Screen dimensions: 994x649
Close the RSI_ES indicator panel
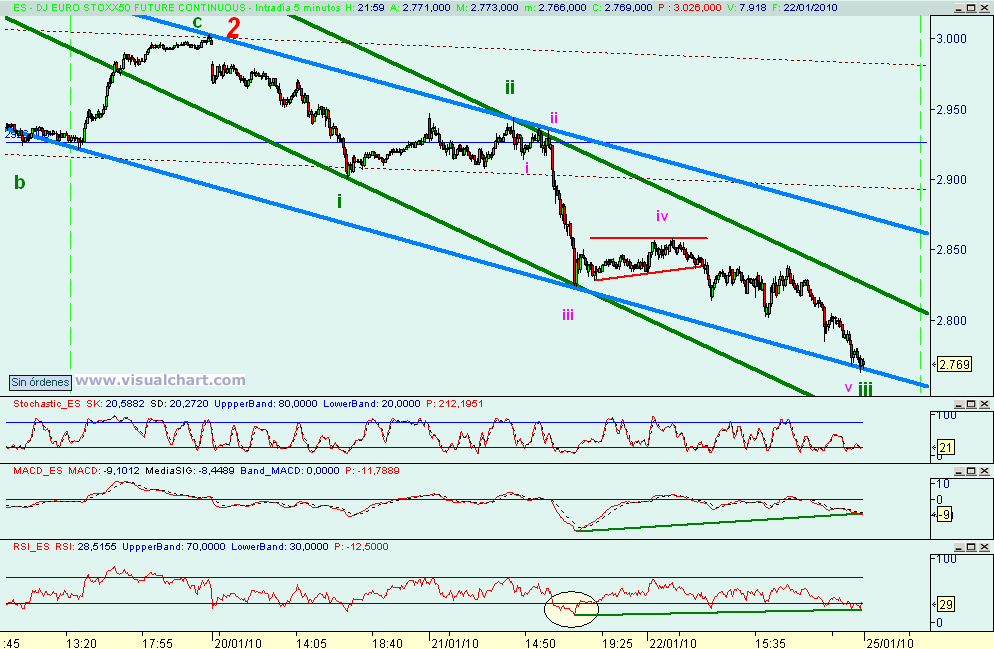click(984, 547)
